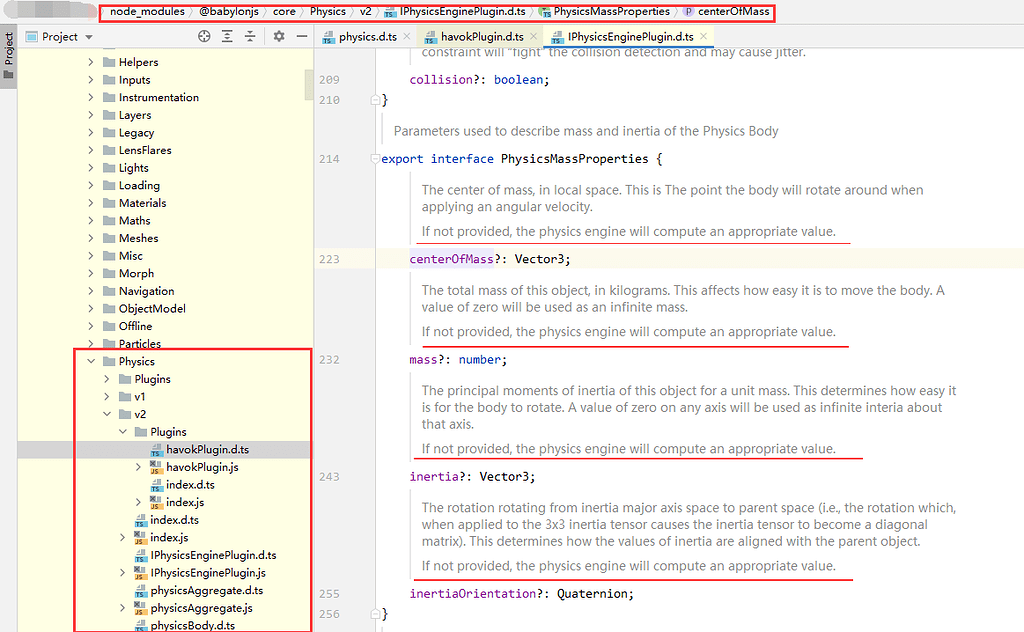The width and height of the screenshot is (1024, 632).
Task: Open the Project panel settings gear
Action: [279, 36]
